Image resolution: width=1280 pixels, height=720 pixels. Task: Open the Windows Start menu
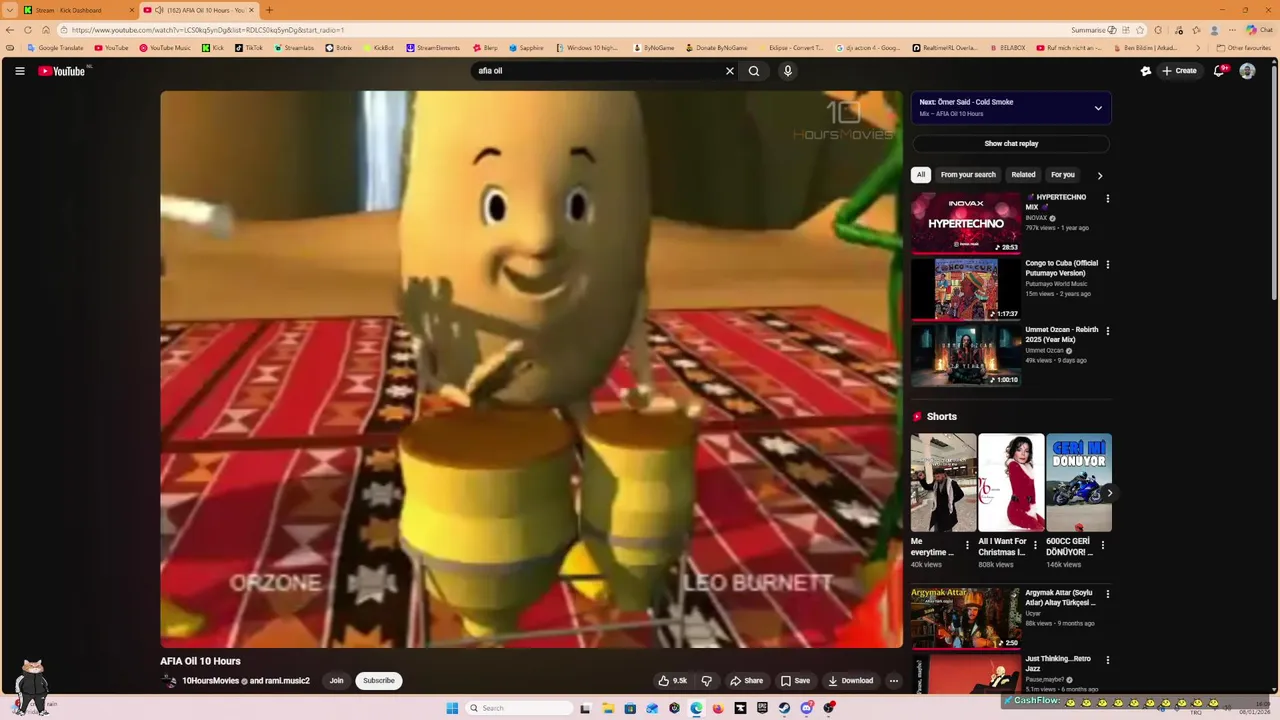pyautogui.click(x=452, y=708)
